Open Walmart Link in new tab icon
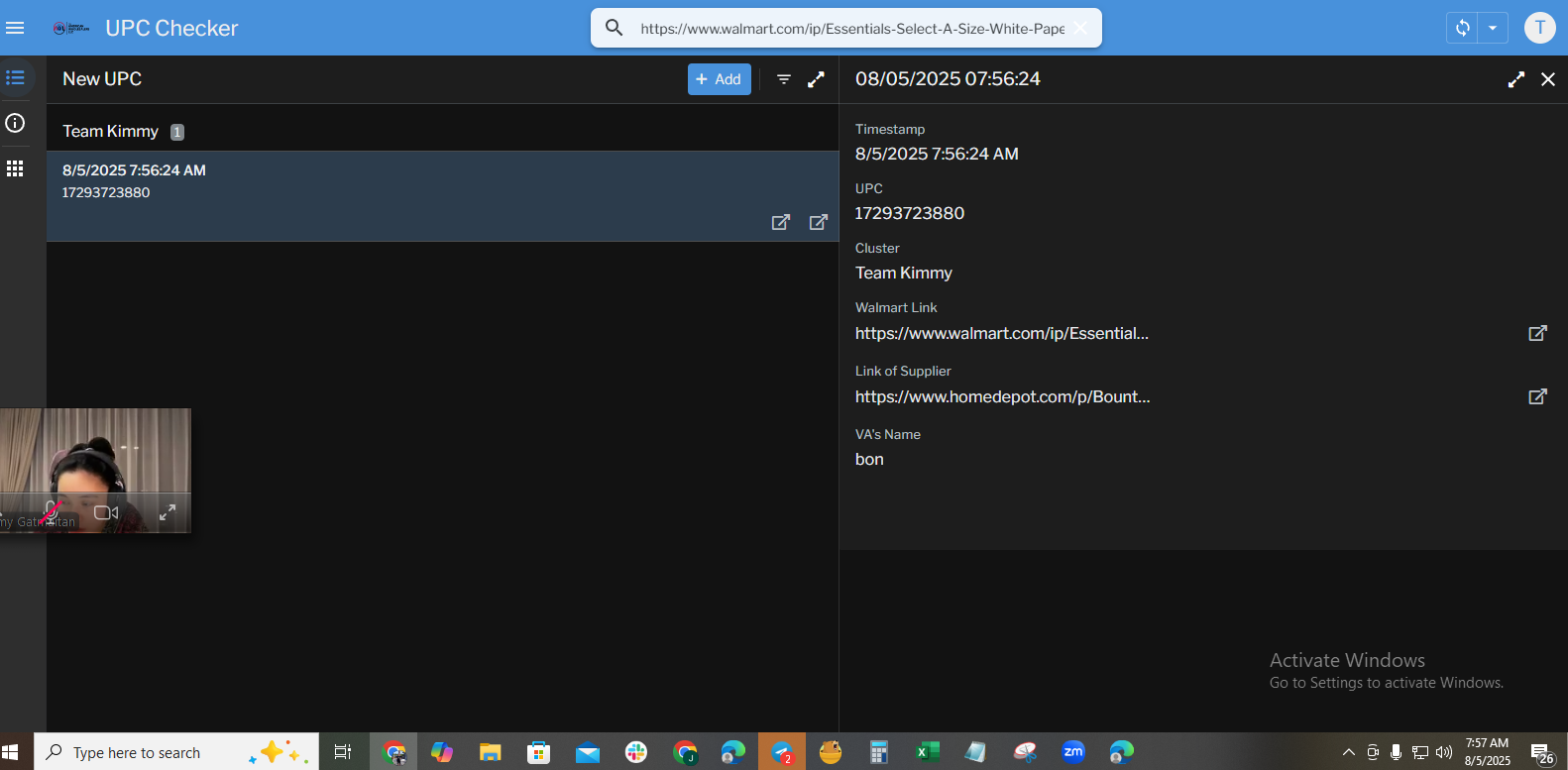The height and width of the screenshot is (770, 1568). tap(1537, 333)
